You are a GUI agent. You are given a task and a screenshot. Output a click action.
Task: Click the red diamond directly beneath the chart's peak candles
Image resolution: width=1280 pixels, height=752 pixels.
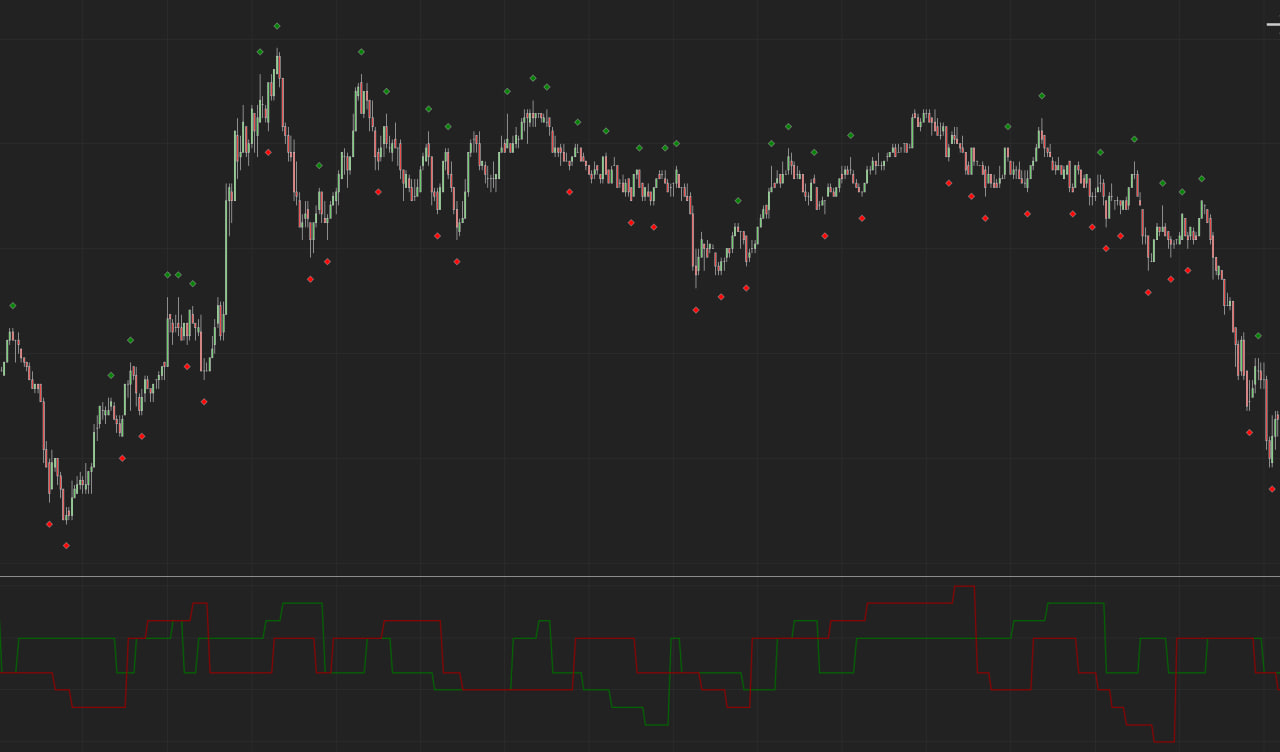click(x=268, y=152)
